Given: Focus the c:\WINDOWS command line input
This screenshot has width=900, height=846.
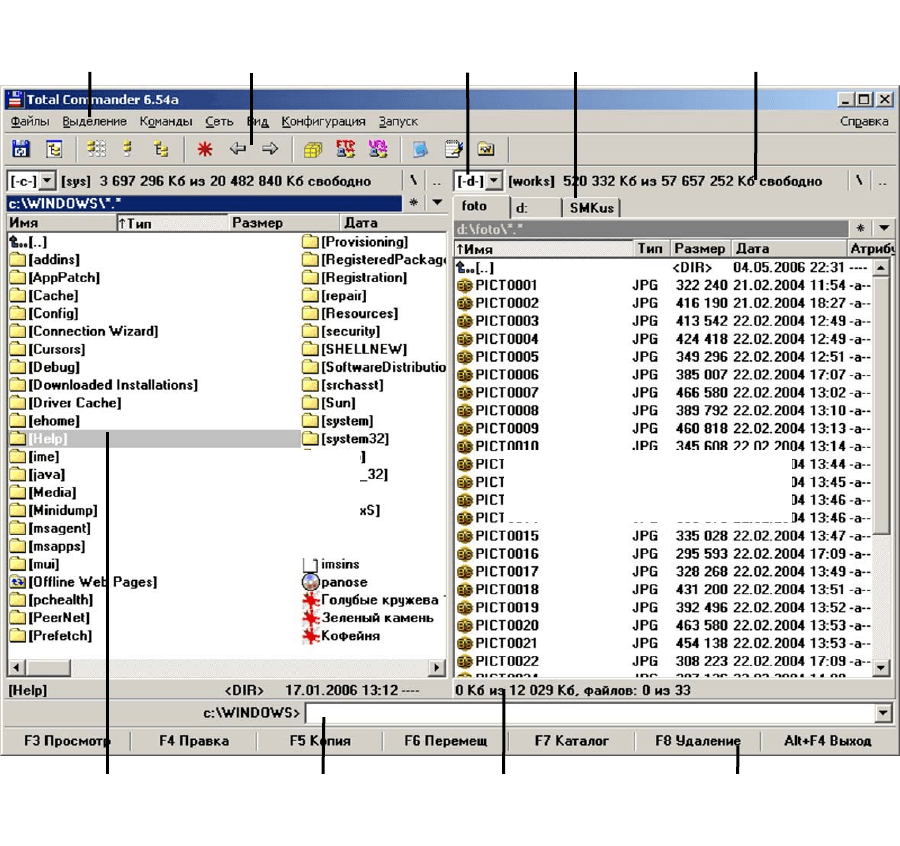Looking at the screenshot, I should (590, 713).
